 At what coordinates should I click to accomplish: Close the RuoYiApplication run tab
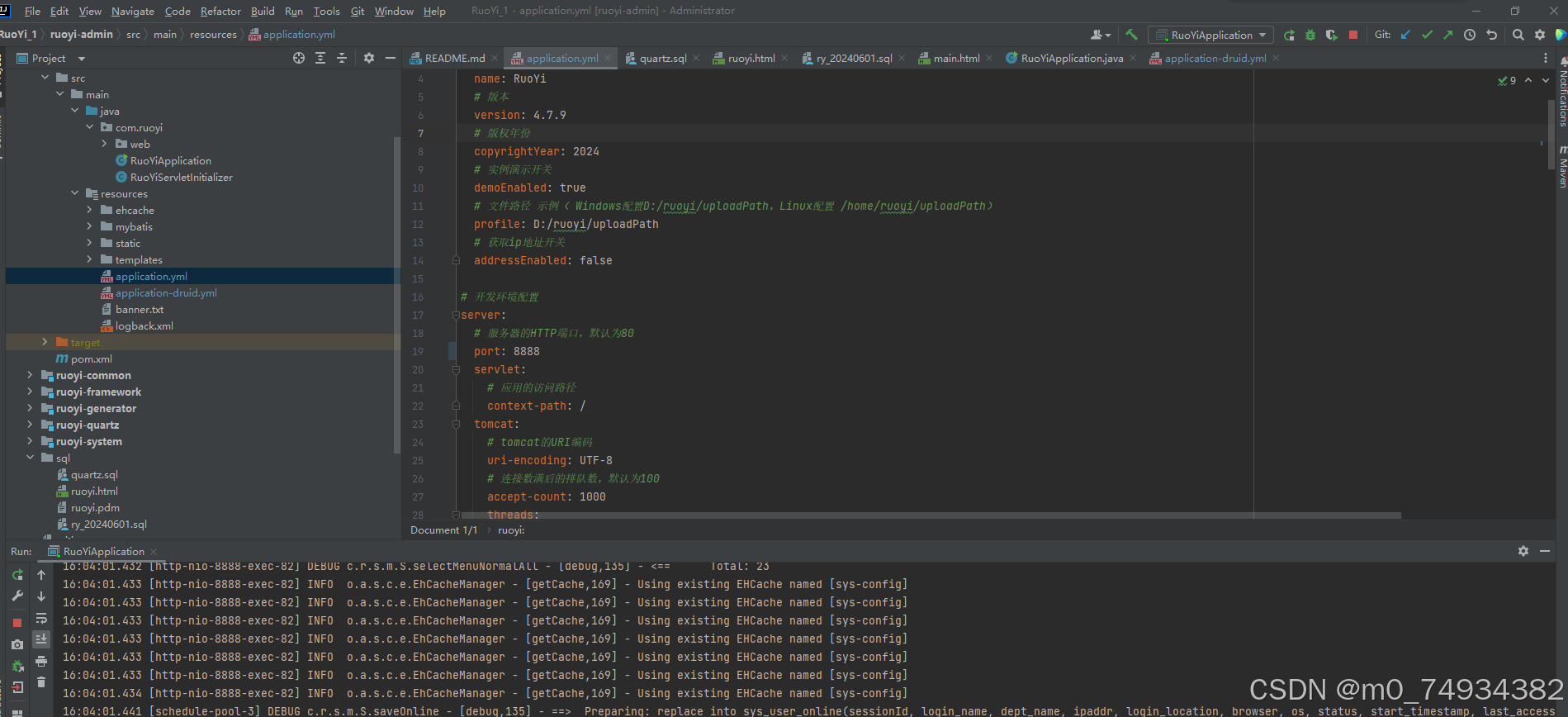154,552
